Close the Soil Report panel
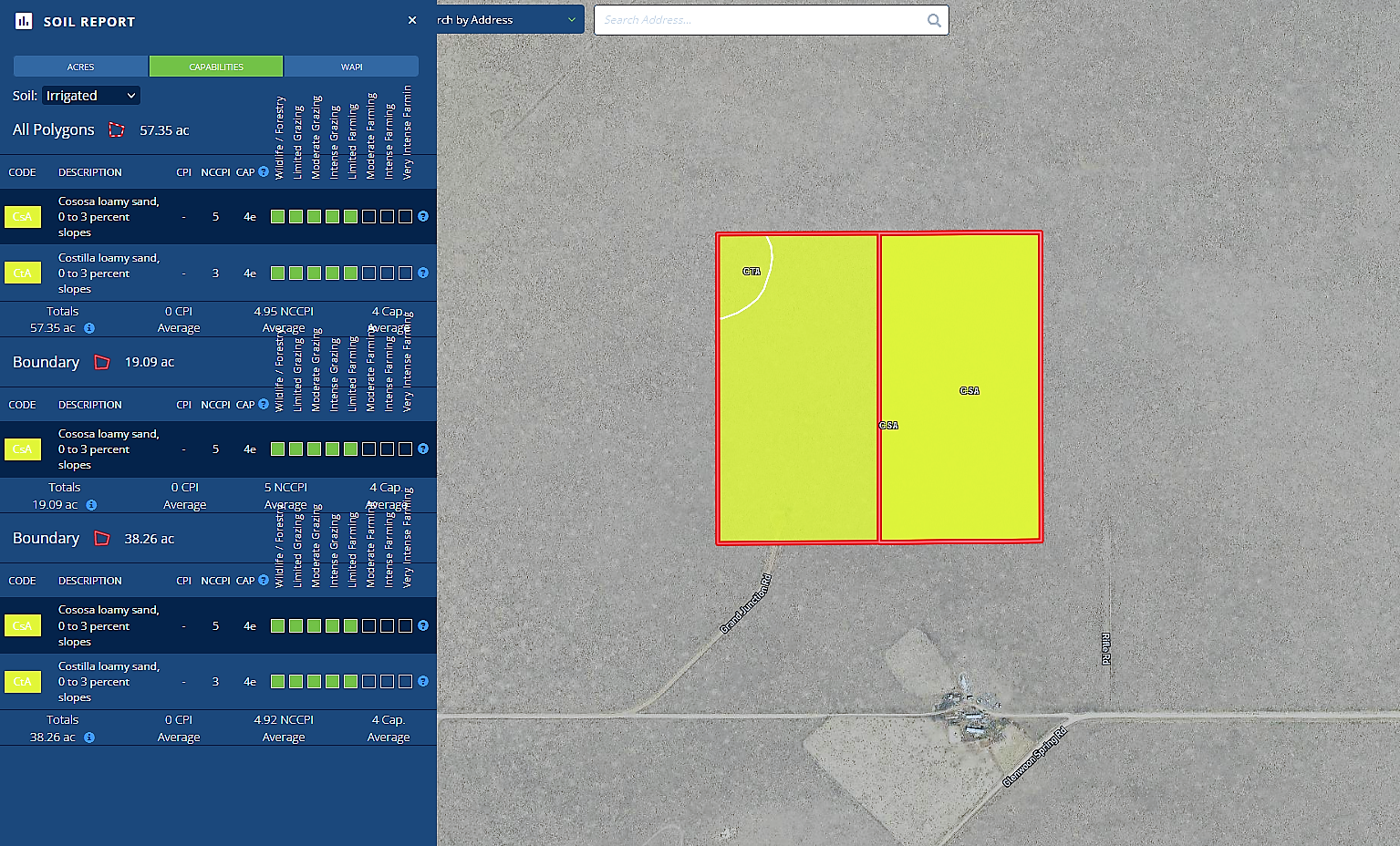The image size is (1400, 846). click(412, 20)
